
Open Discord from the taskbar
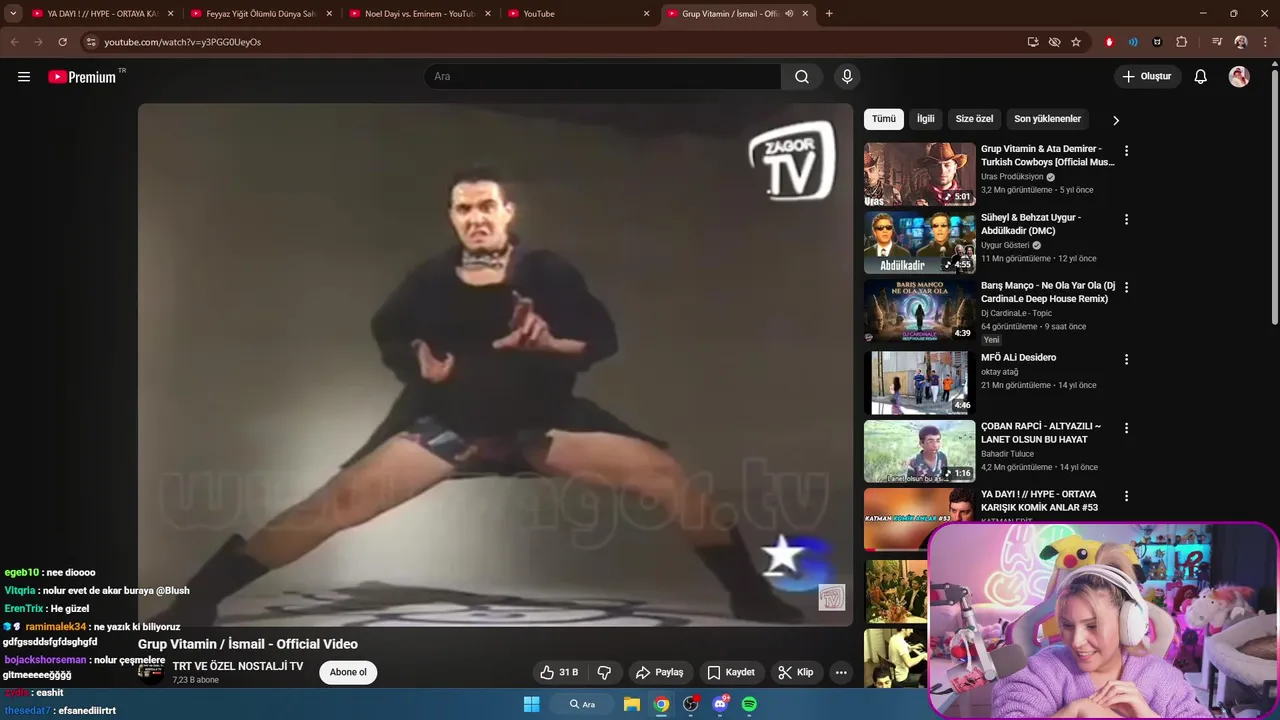tap(720, 704)
